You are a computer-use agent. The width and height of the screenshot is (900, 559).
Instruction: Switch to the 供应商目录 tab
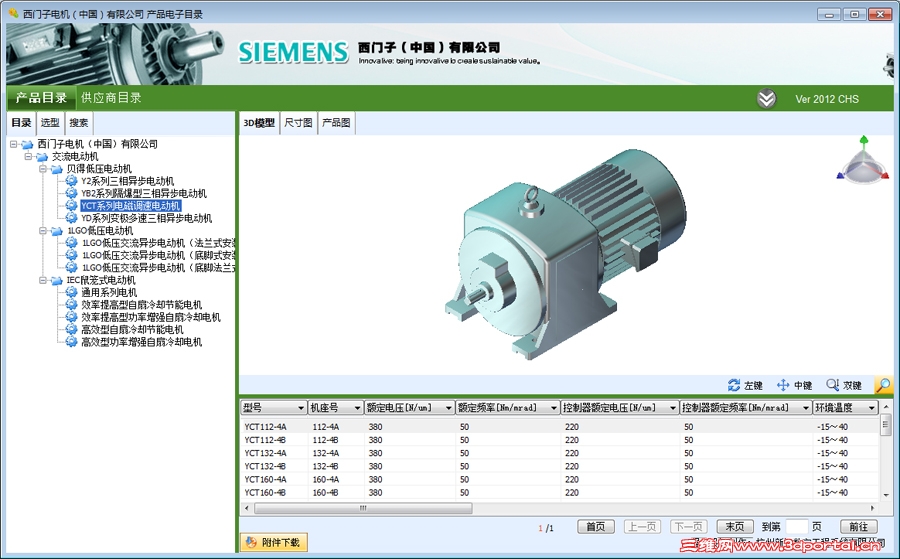point(111,98)
